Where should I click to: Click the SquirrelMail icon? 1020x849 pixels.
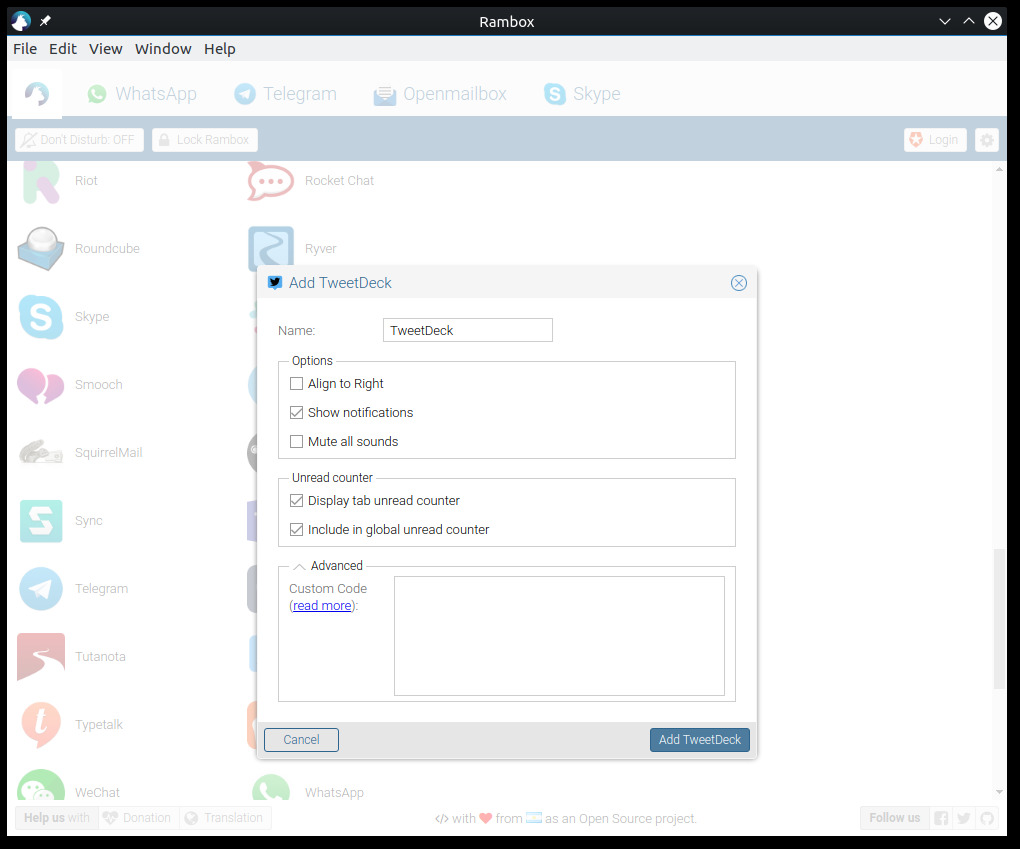[40, 452]
